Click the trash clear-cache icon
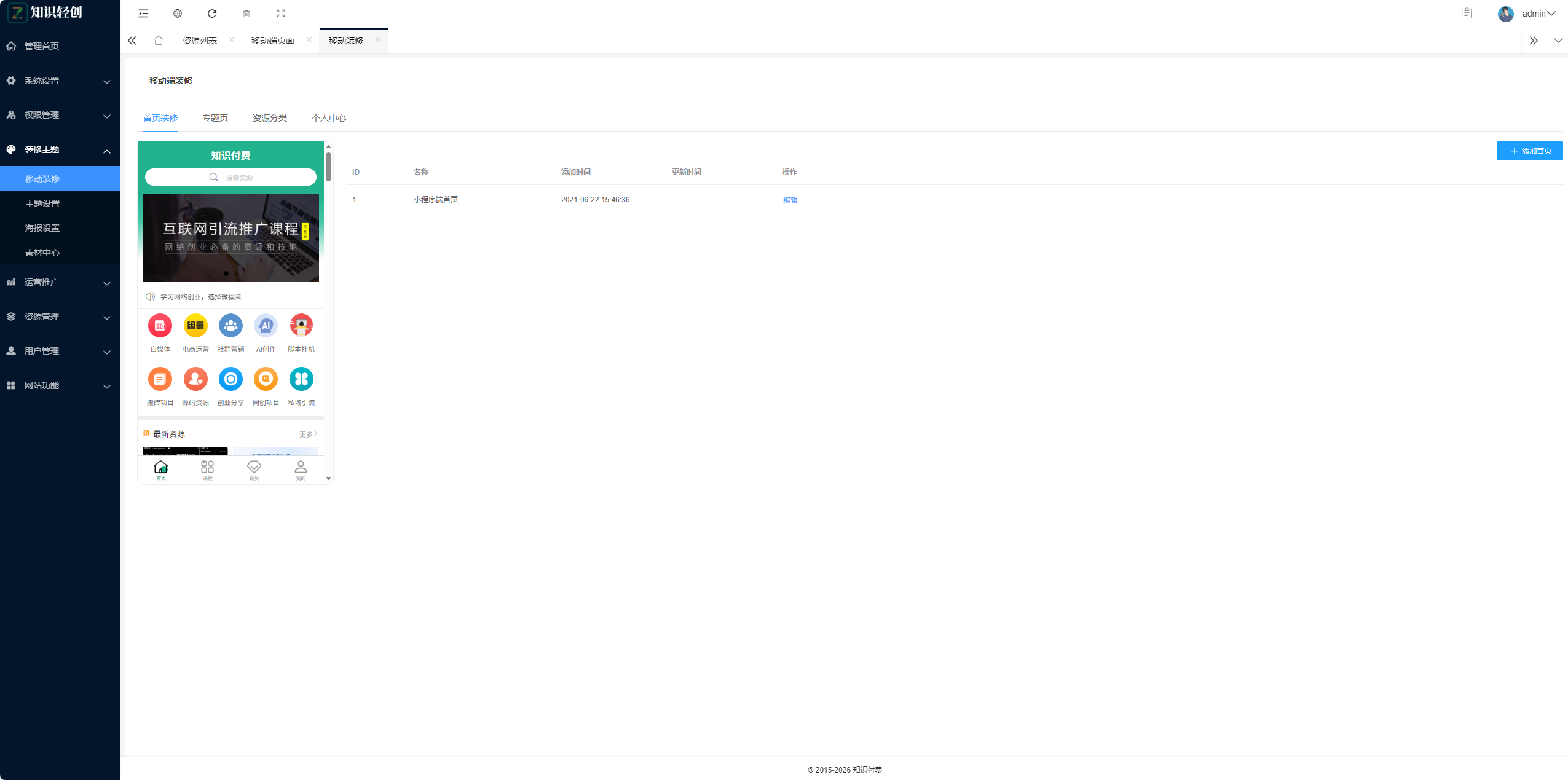The height and width of the screenshot is (780, 1568). click(246, 14)
